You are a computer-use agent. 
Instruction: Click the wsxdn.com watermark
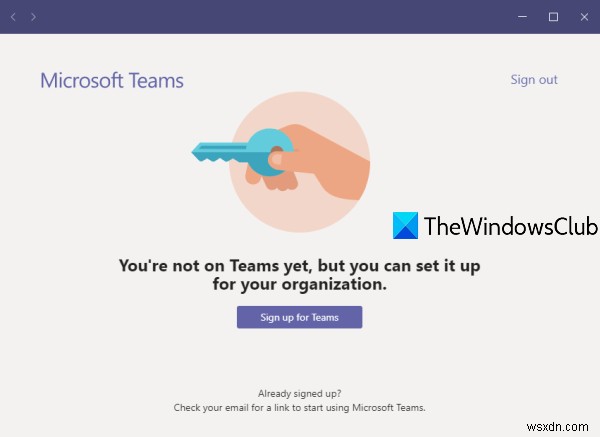tap(557, 427)
